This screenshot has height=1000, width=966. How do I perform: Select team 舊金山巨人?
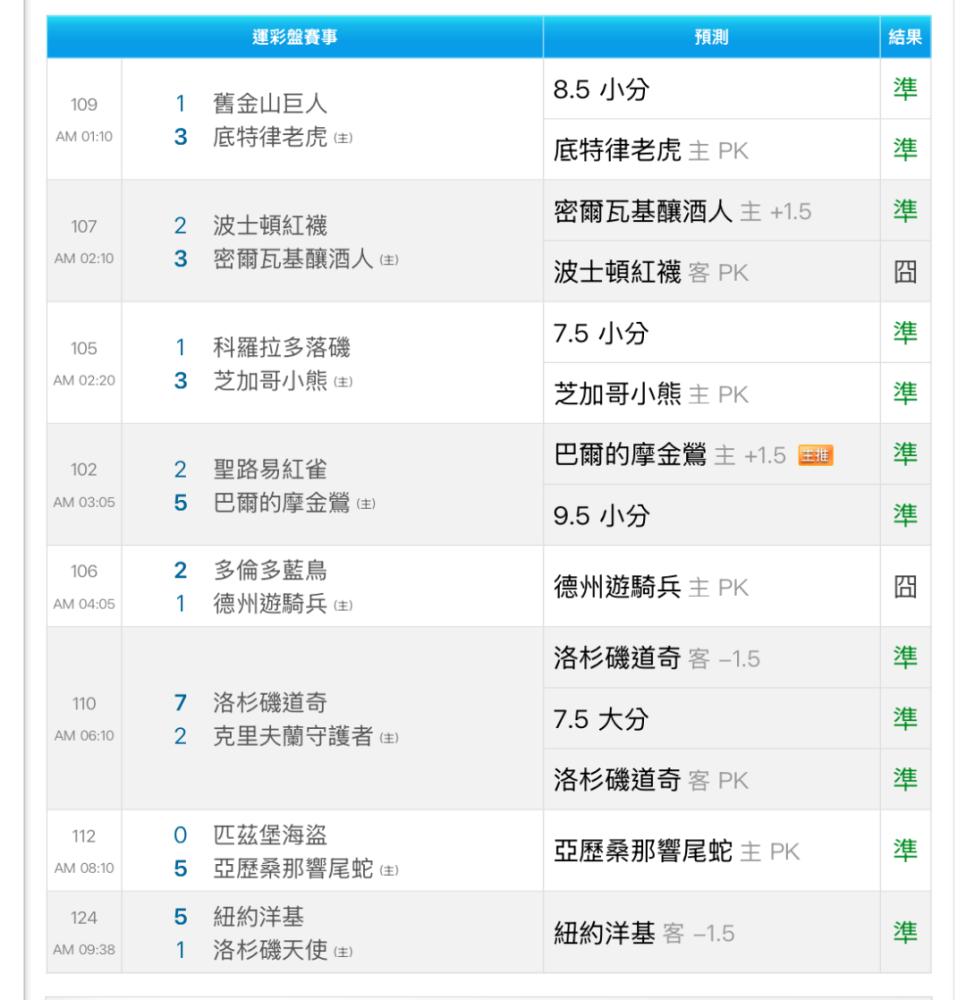click(x=270, y=103)
